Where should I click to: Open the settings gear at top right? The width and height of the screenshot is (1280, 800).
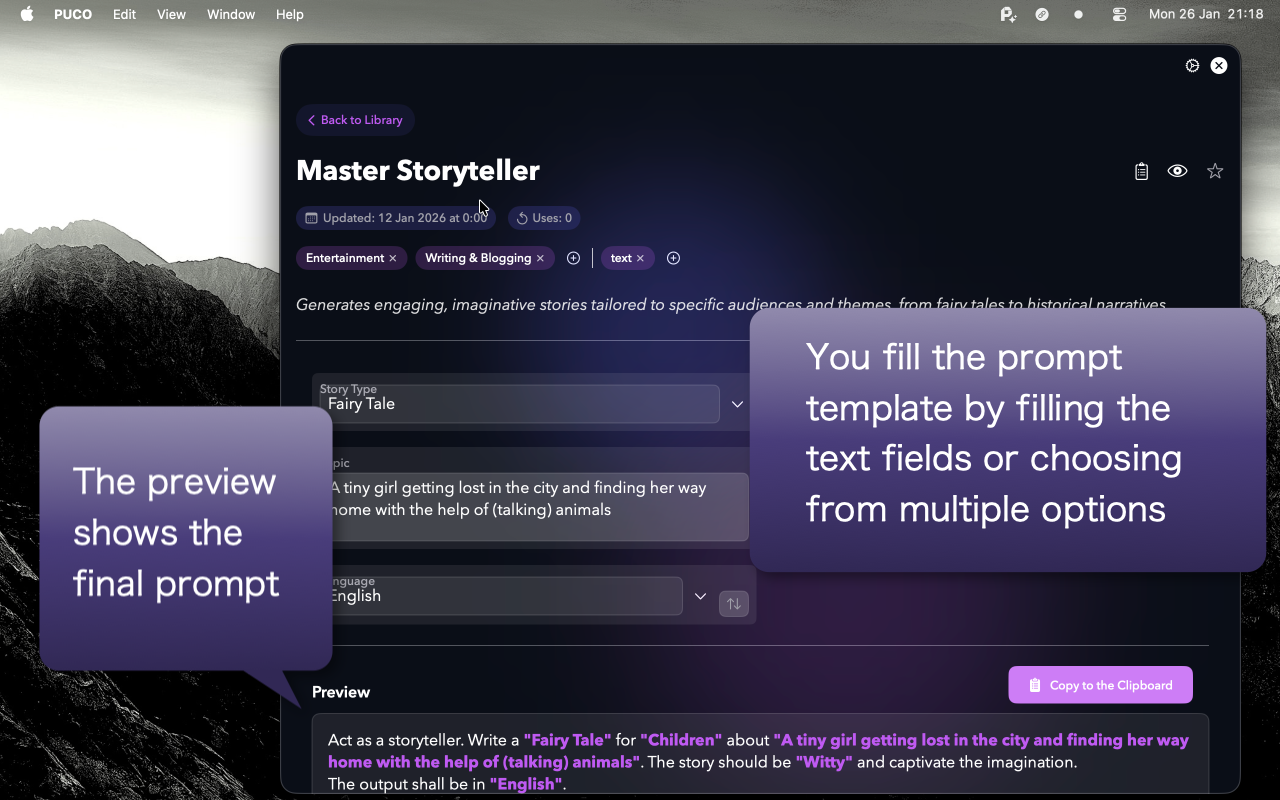click(1192, 65)
